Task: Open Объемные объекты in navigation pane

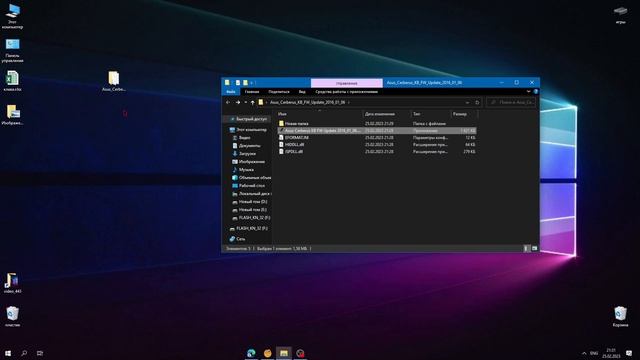Action: pyautogui.click(x=251, y=178)
